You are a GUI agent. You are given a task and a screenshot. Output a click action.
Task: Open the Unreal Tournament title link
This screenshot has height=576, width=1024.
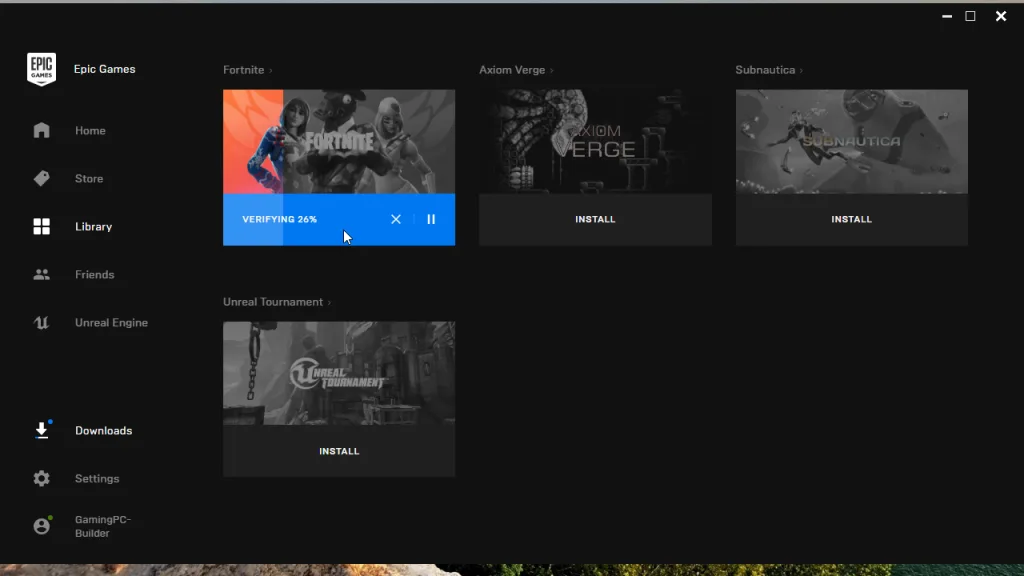point(273,302)
